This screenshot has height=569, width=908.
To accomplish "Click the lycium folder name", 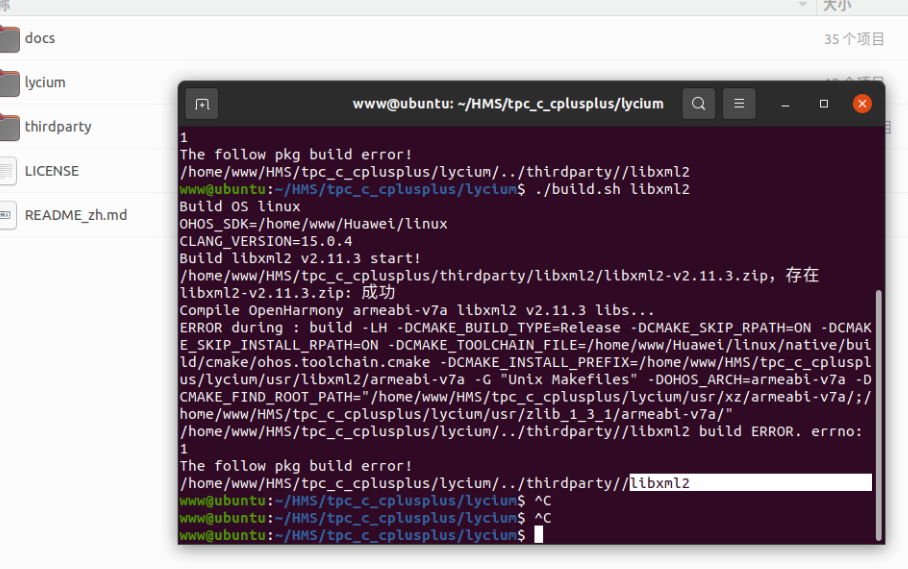I will click(45, 83).
